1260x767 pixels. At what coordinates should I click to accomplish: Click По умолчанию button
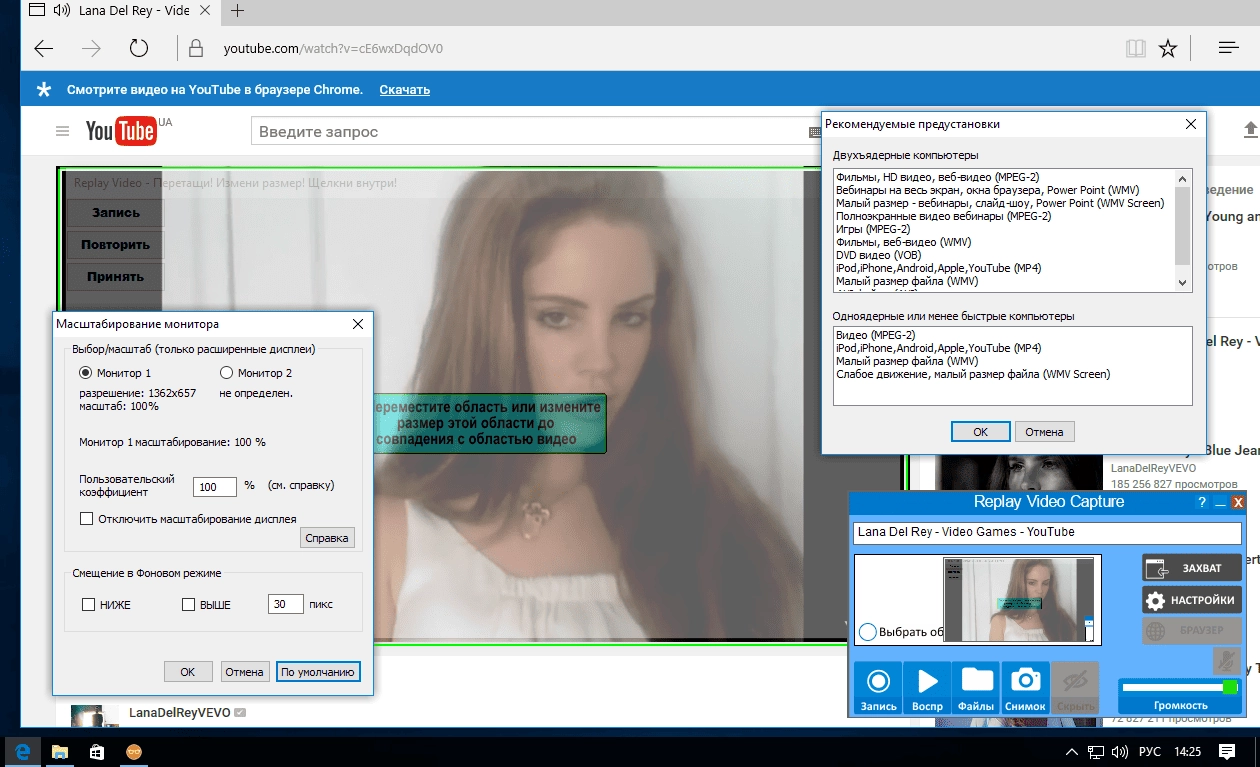point(317,672)
